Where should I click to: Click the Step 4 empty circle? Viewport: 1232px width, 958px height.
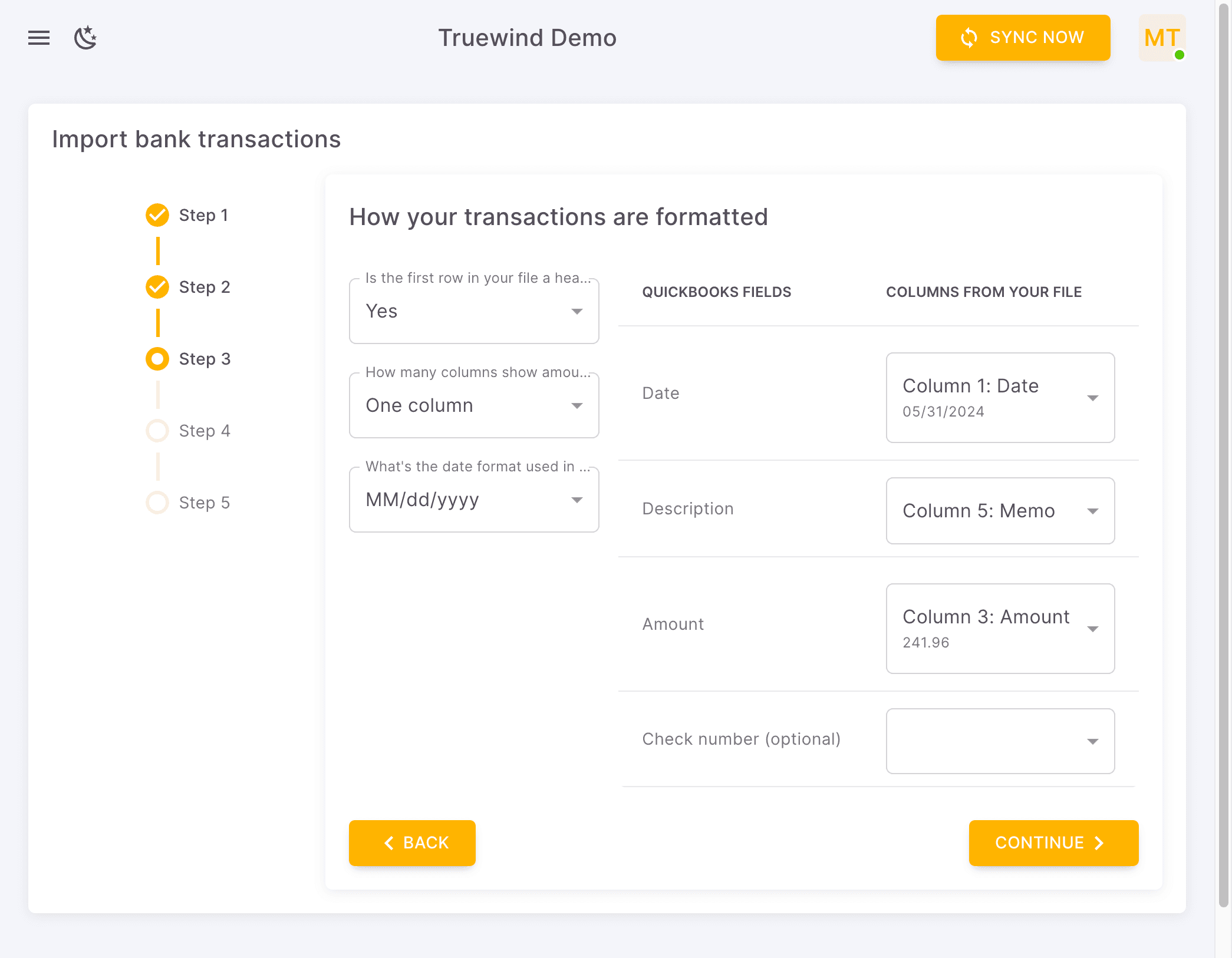tap(157, 431)
